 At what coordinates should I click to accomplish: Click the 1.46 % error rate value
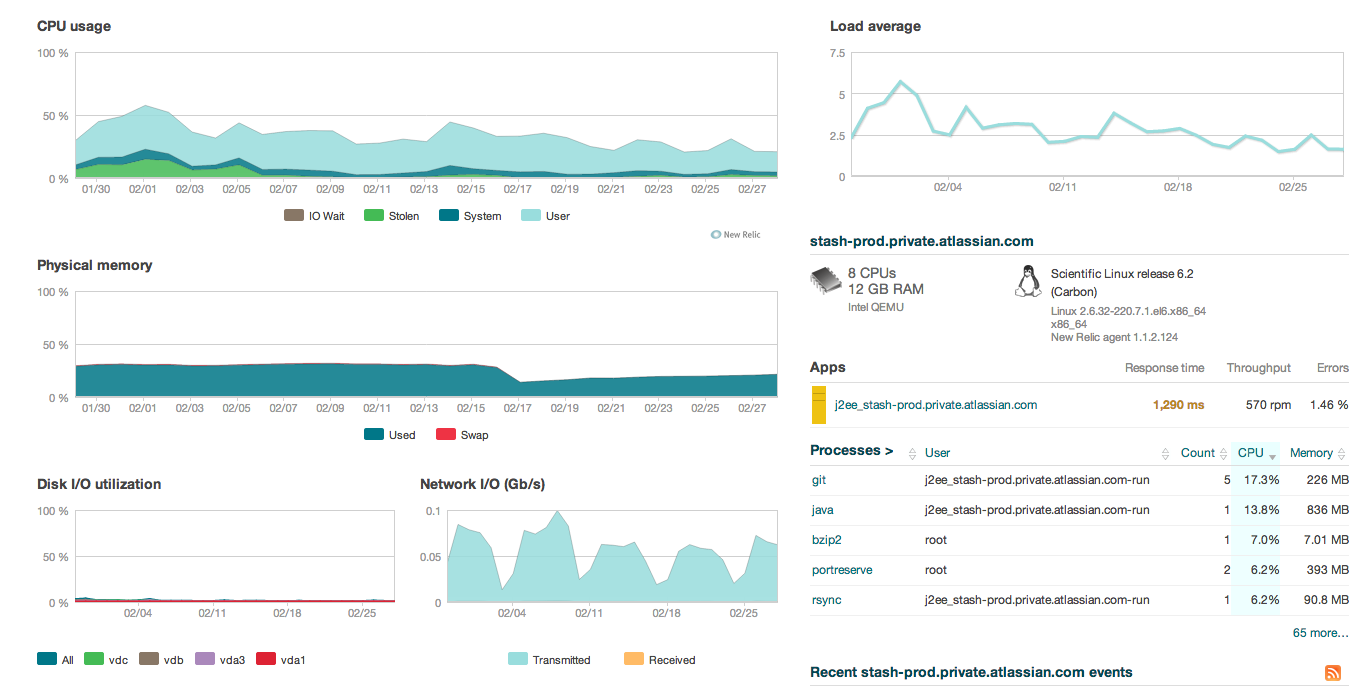[1329, 405]
